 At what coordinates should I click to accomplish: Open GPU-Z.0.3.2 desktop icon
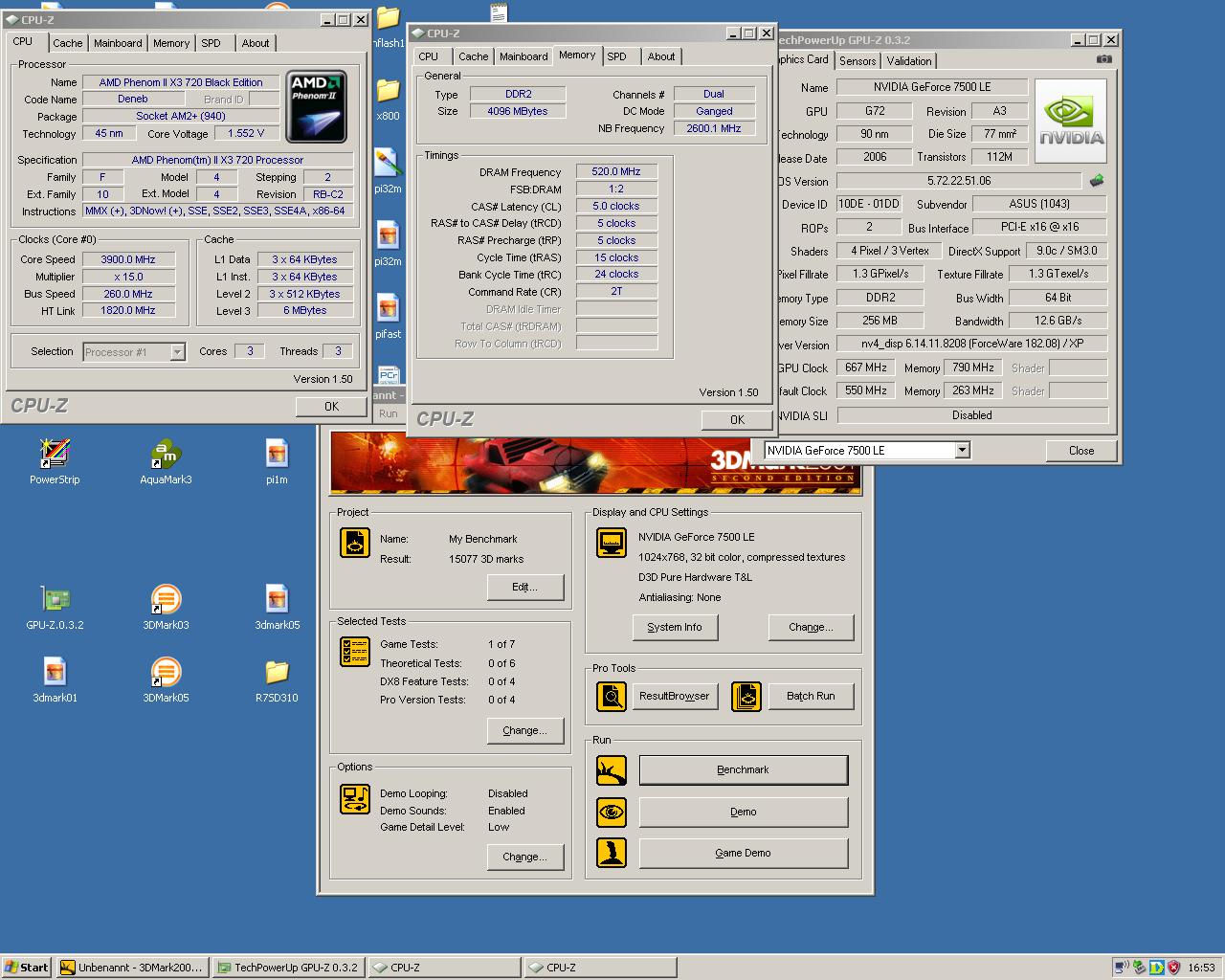[55, 607]
